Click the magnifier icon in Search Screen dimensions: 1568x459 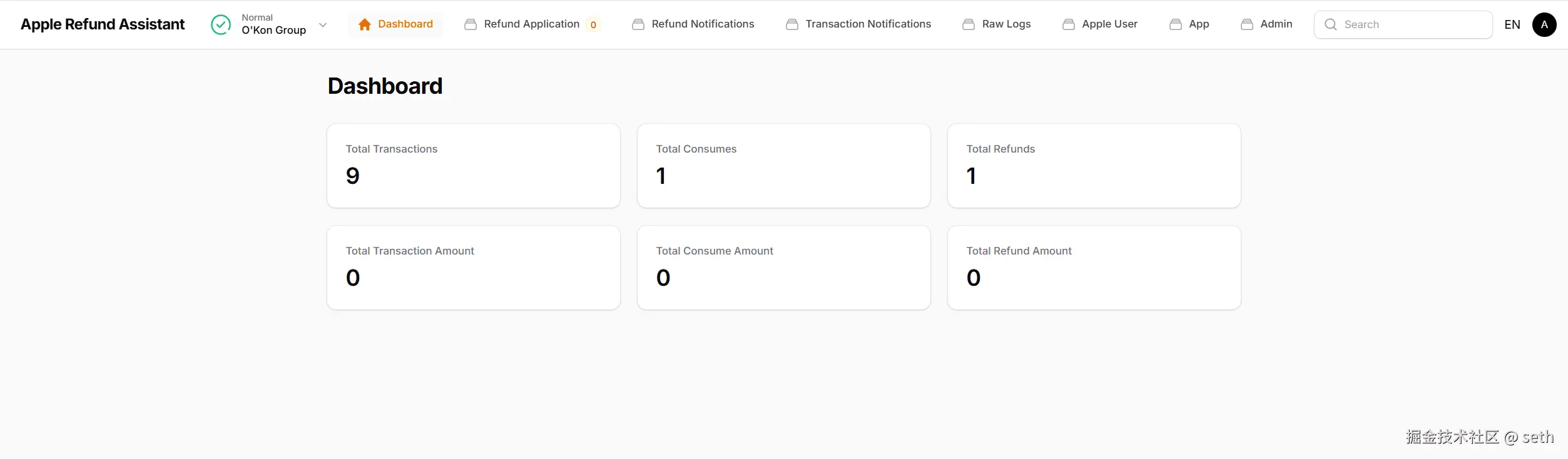tap(1331, 24)
